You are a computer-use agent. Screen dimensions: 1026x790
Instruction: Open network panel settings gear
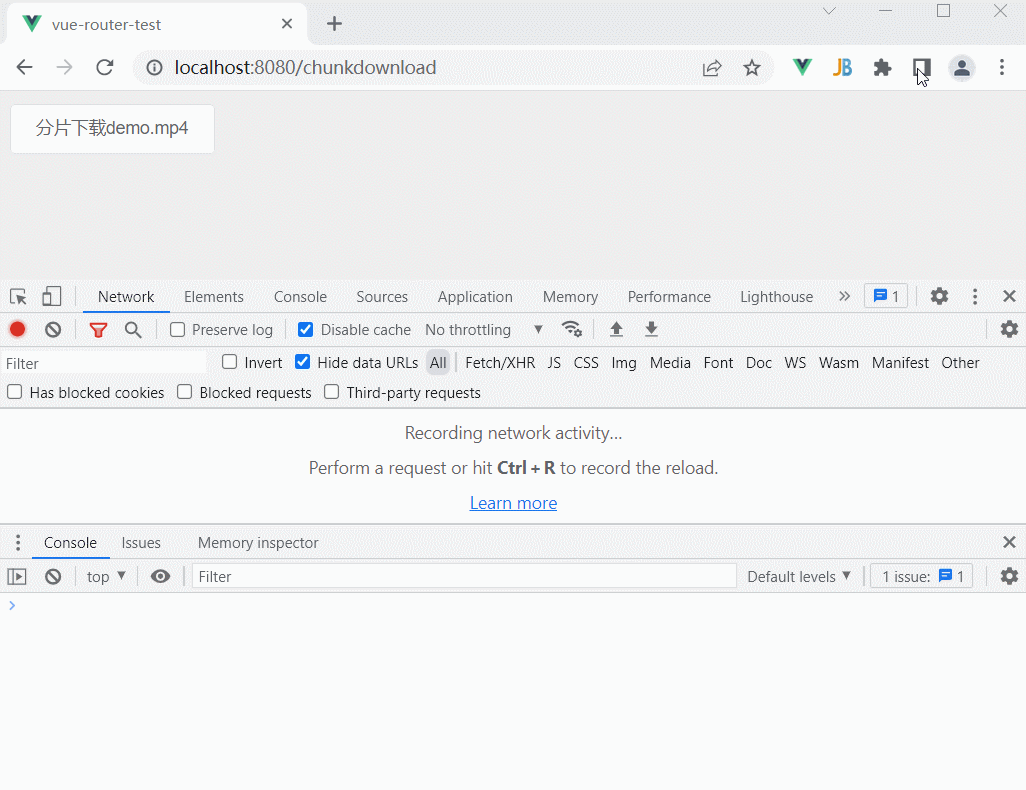pyautogui.click(x=1009, y=329)
